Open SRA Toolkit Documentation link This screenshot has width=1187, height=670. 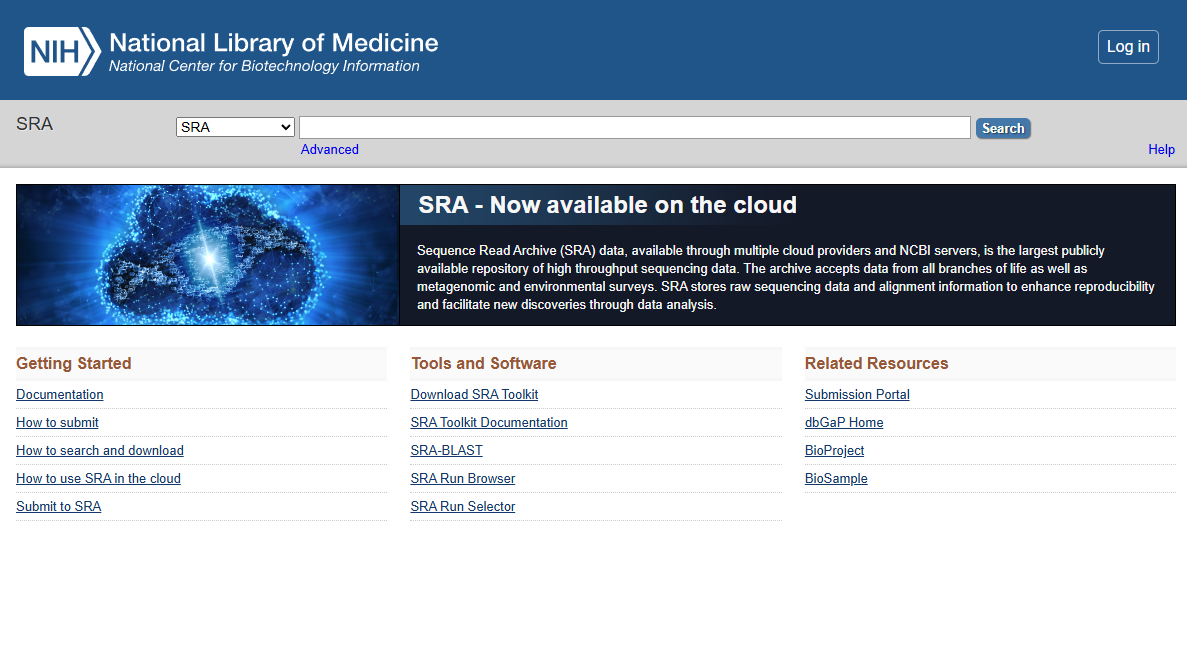489,422
